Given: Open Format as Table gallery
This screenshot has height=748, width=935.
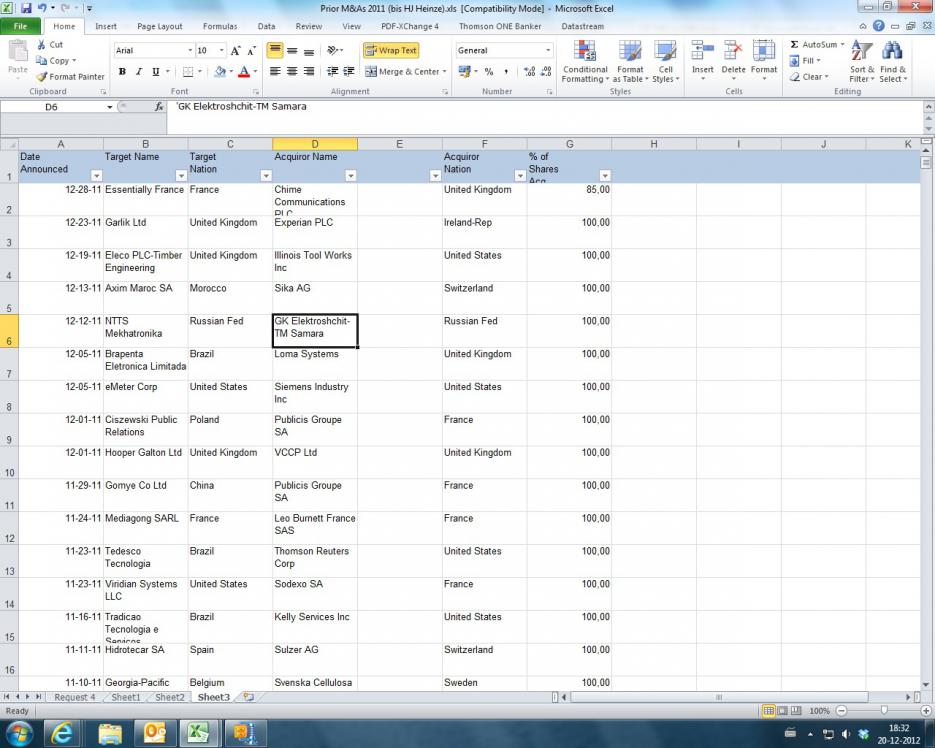Looking at the screenshot, I should [x=630, y=61].
